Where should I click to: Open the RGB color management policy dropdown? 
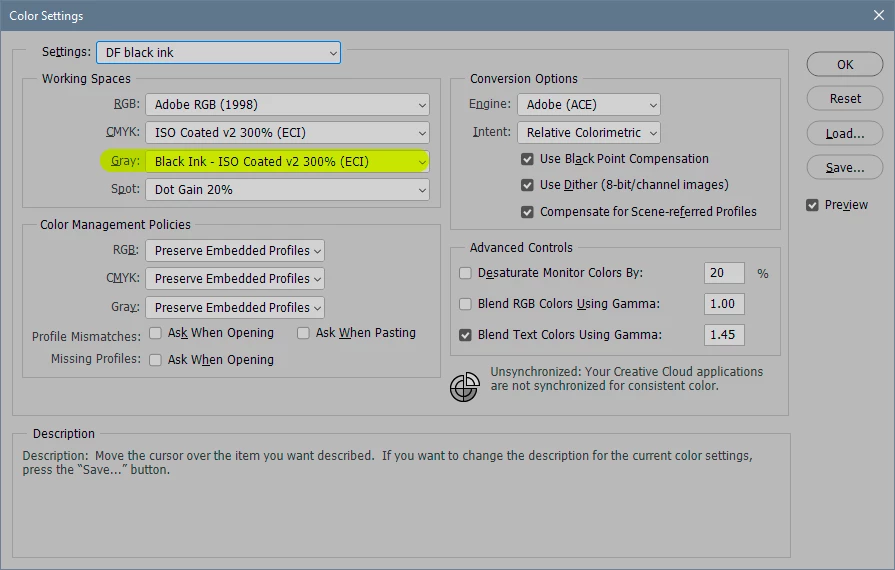235,250
